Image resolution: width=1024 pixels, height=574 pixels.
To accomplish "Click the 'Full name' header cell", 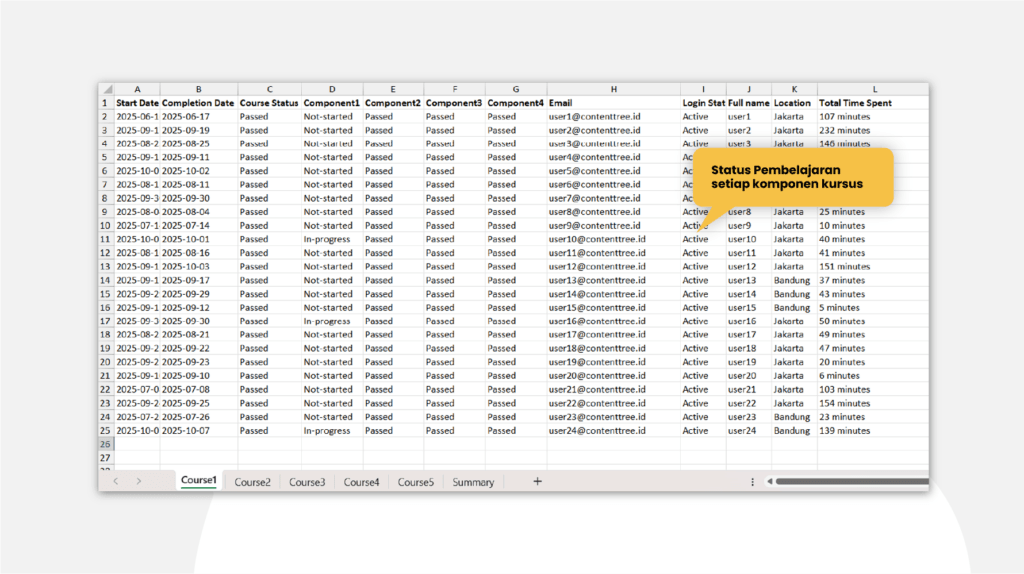I will pos(748,103).
